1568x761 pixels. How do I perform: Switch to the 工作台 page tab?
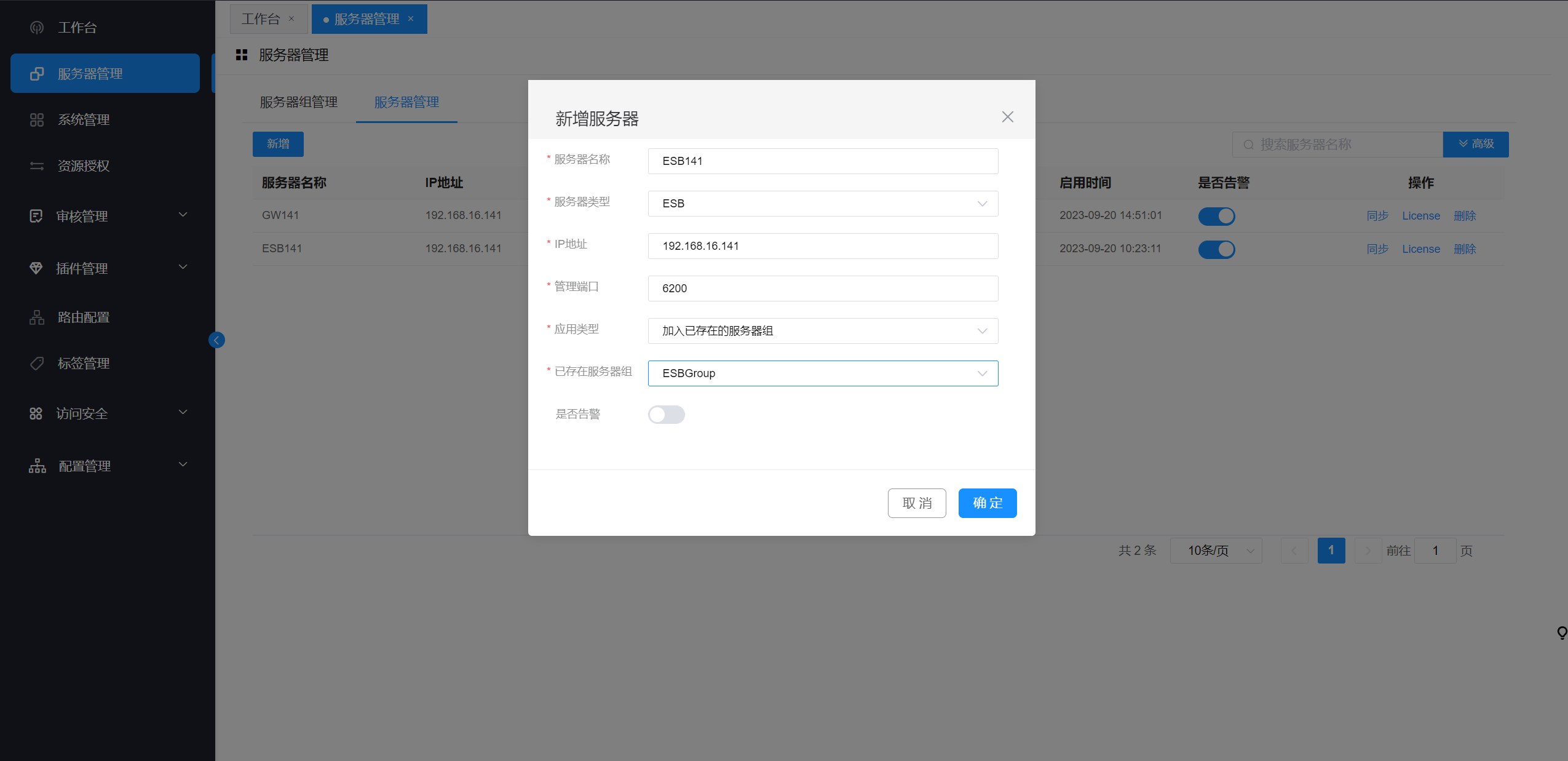(x=261, y=19)
